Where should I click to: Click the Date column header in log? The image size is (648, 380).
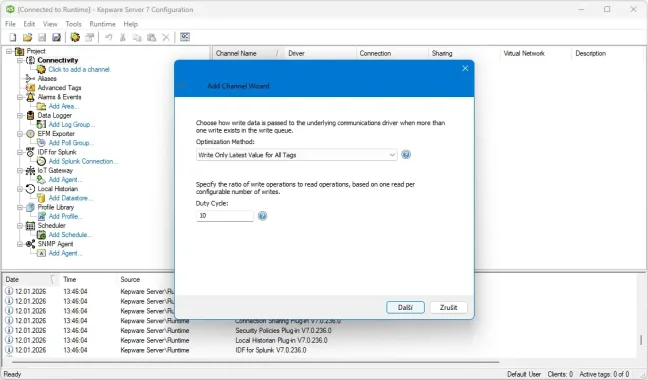point(31,280)
